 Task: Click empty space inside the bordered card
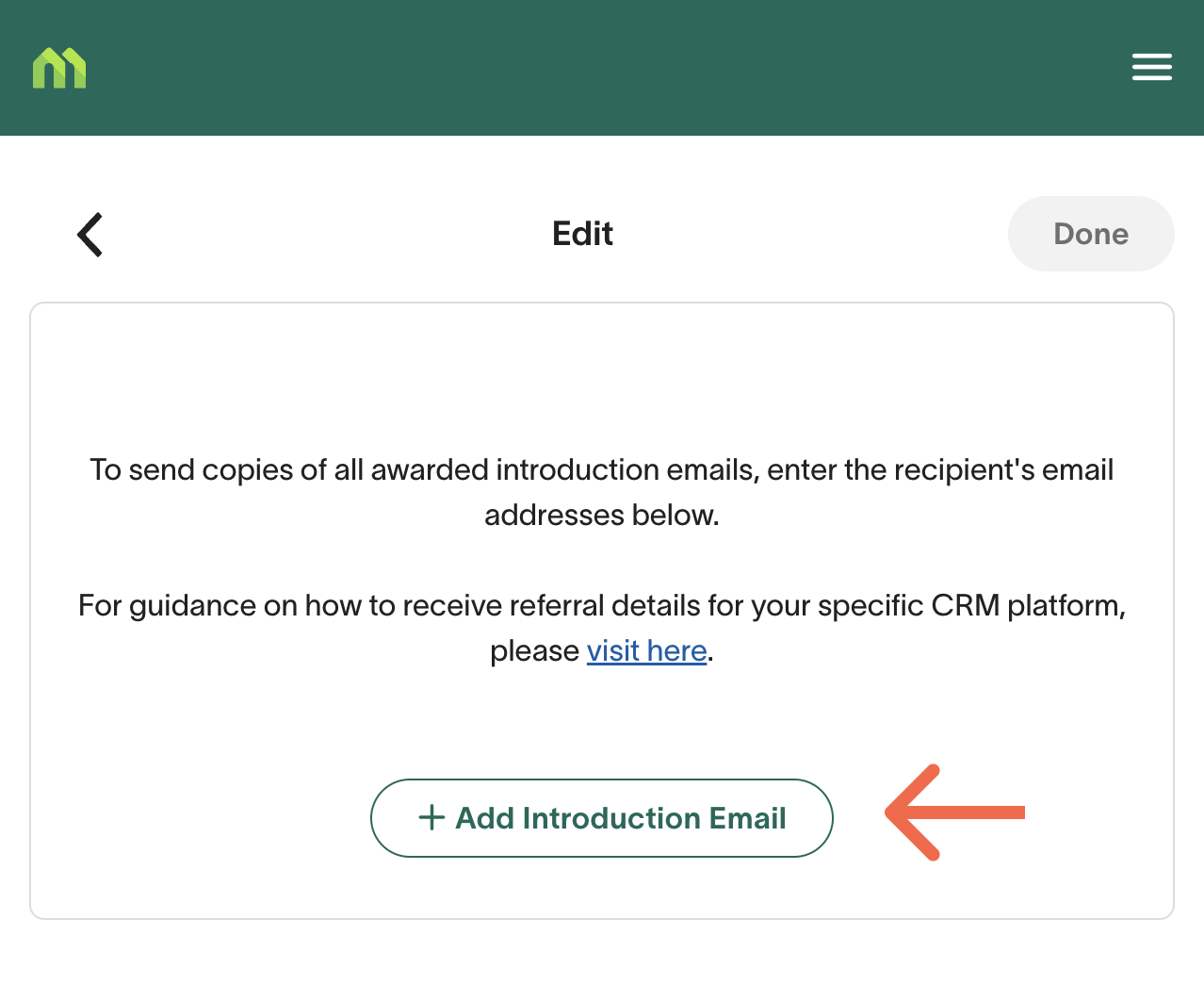602,377
